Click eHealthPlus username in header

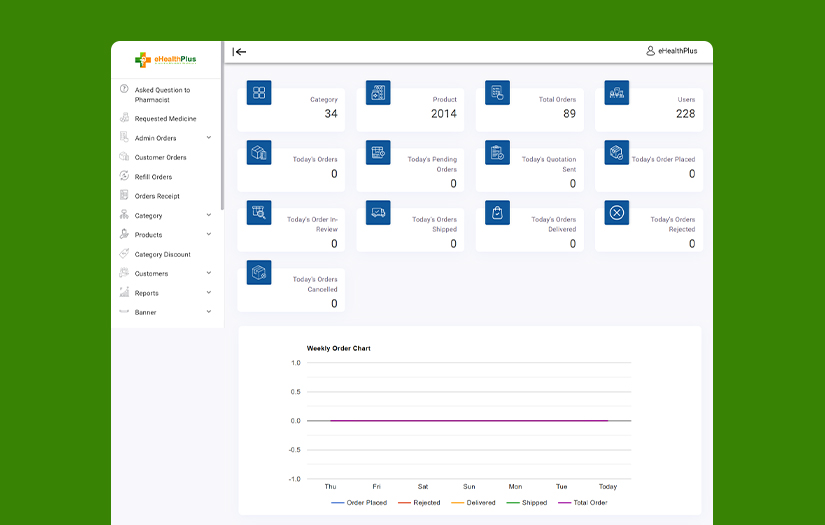tap(678, 51)
